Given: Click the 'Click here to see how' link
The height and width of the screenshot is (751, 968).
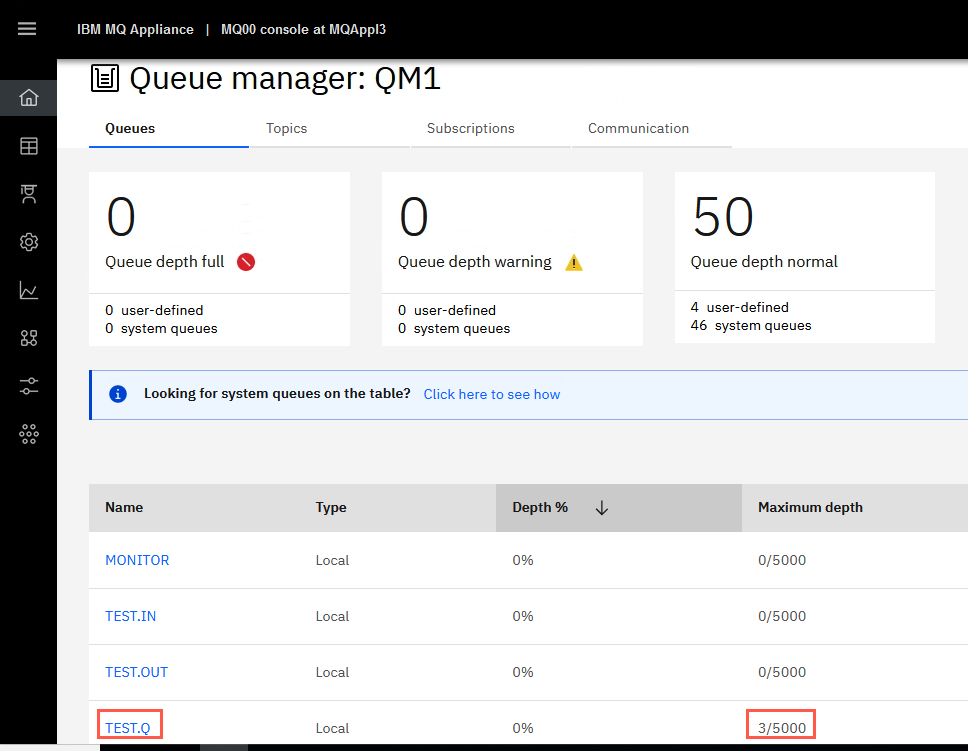Looking at the screenshot, I should click(x=491, y=395).
